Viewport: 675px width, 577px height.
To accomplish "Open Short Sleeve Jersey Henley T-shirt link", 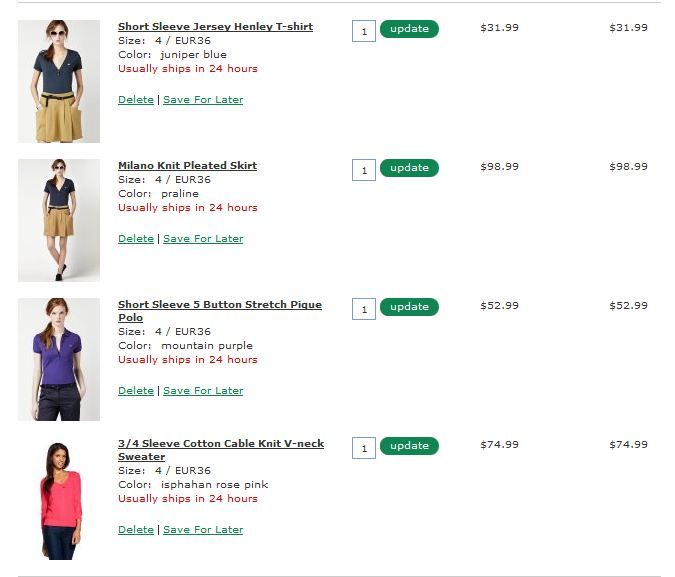I will [x=215, y=27].
